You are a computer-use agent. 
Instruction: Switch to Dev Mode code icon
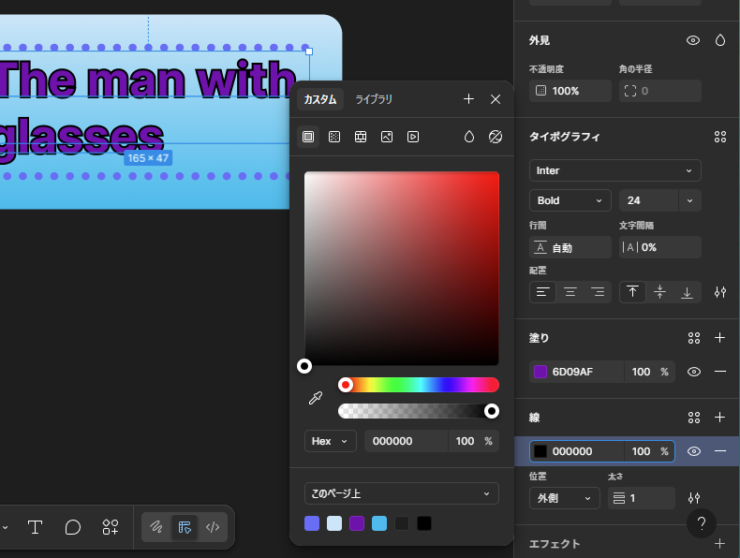click(x=212, y=527)
